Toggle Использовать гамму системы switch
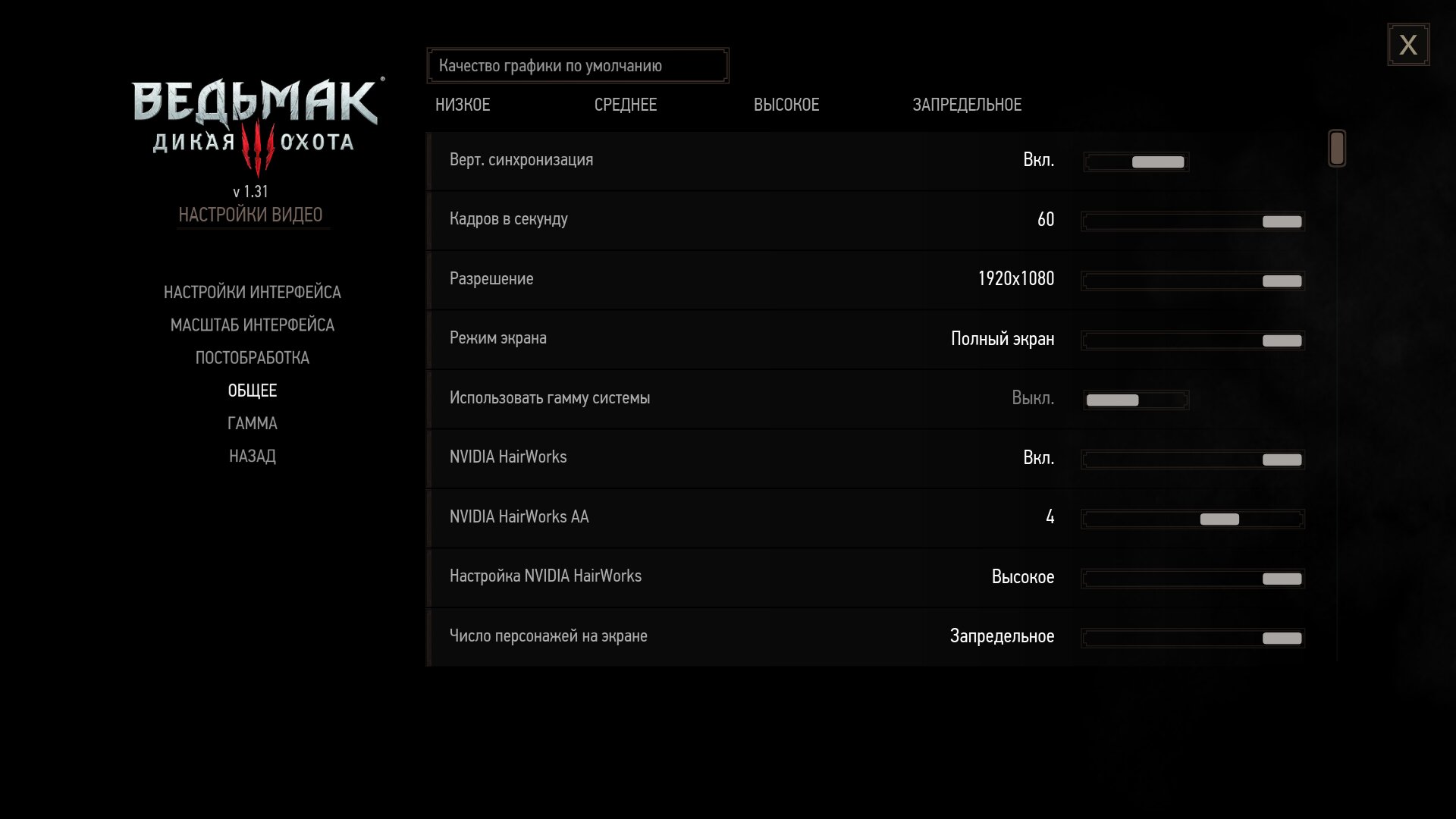1456x819 pixels. point(1136,400)
